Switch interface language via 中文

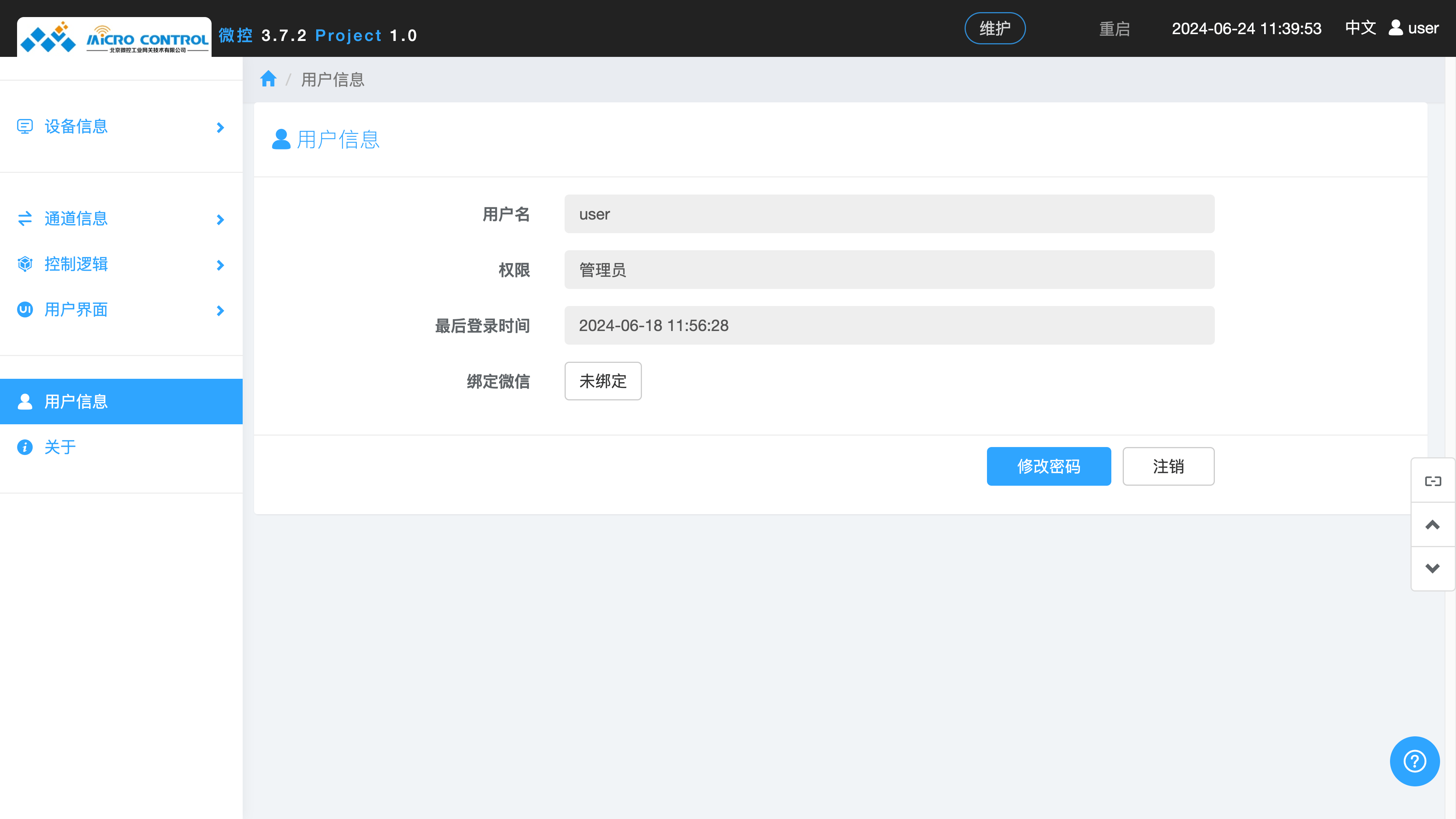[1360, 28]
